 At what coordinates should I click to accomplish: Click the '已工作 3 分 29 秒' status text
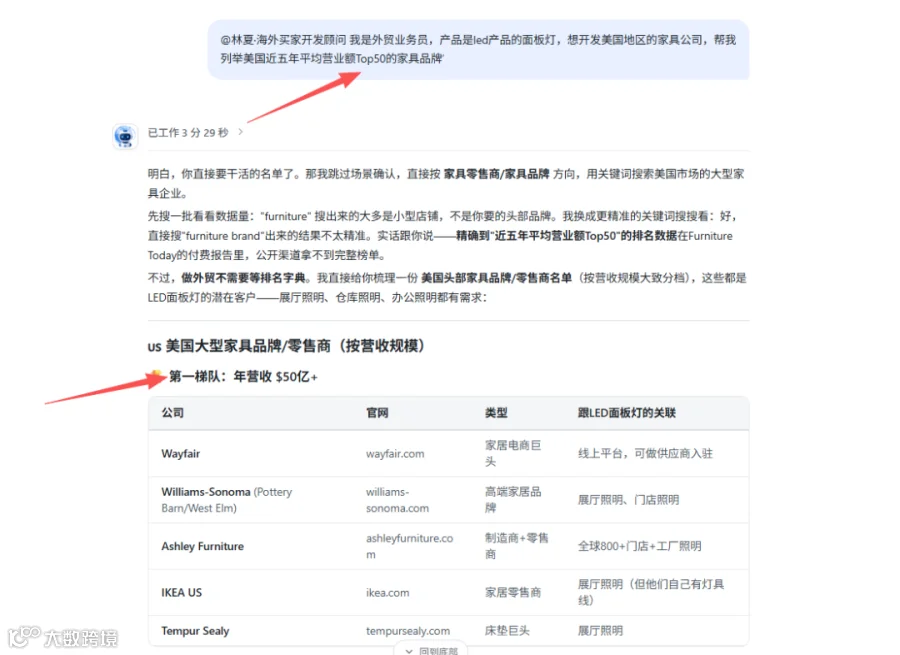click(x=188, y=133)
